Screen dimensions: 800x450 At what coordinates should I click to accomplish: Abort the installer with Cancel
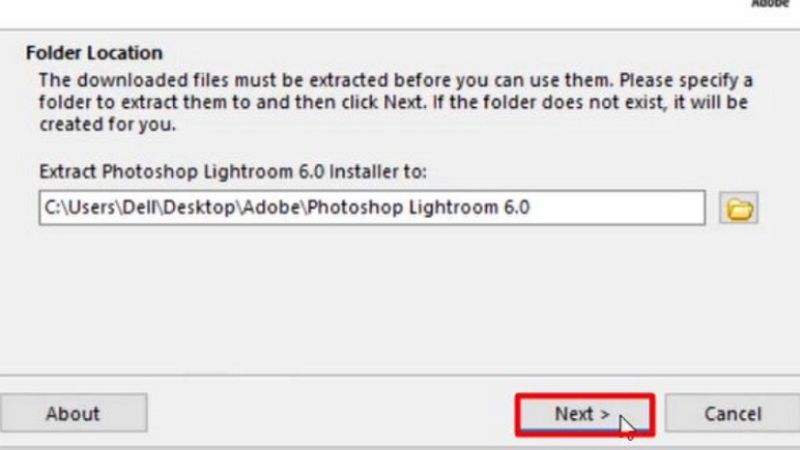tap(732, 413)
